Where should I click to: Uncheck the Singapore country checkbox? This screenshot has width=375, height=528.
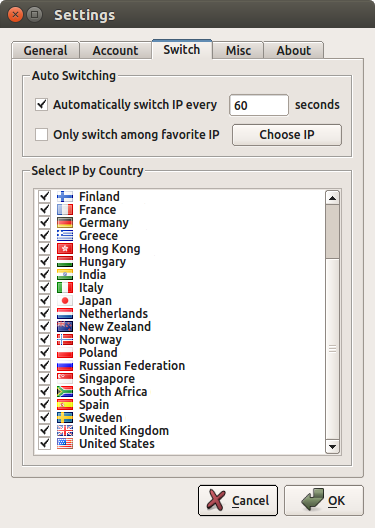45,378
